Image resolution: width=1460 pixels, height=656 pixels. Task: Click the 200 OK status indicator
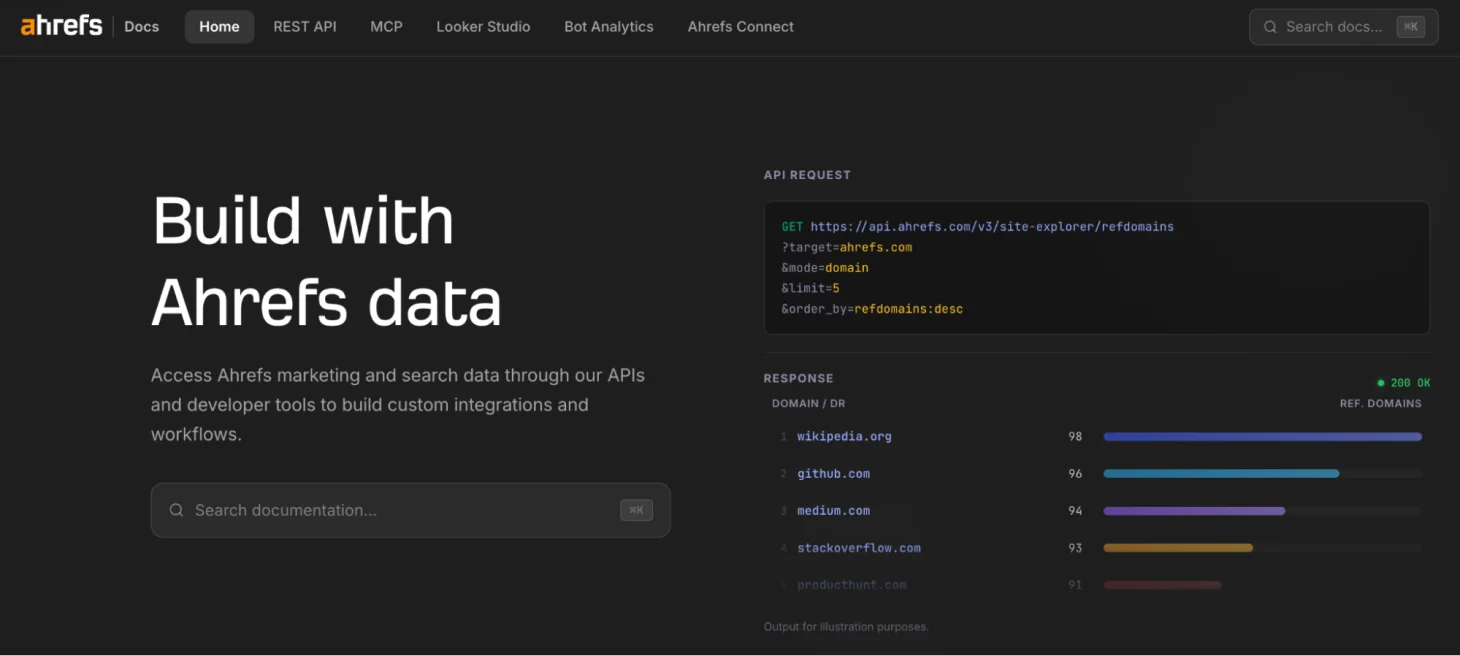click(1404, 383)
